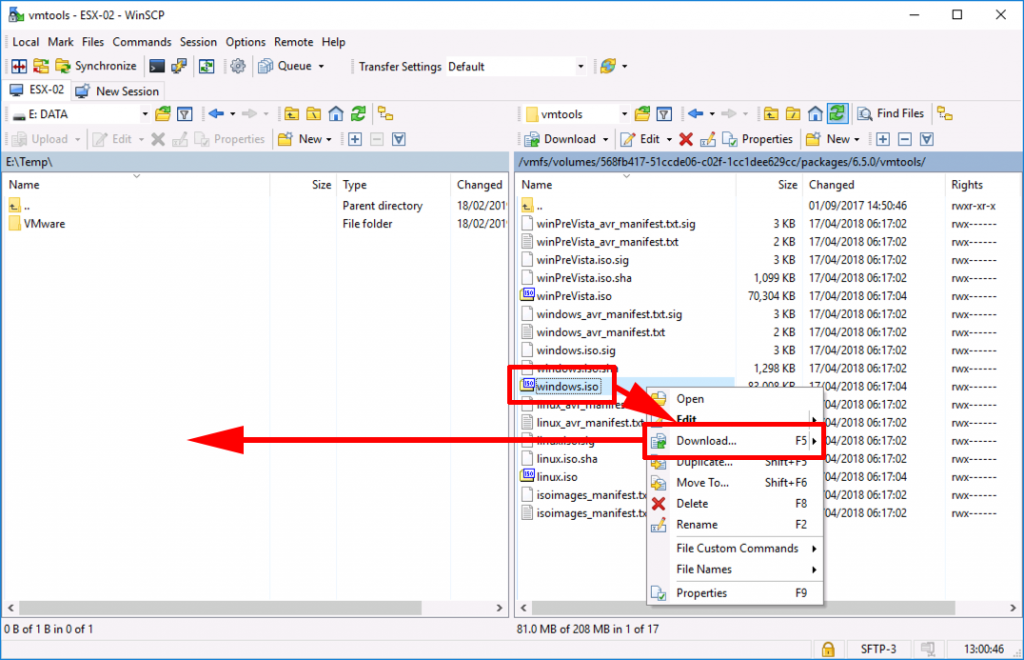Go to remote parent directory icon
Image resolution: width=1024 pixels, height=660 pixels.
[x=771, y=114]
